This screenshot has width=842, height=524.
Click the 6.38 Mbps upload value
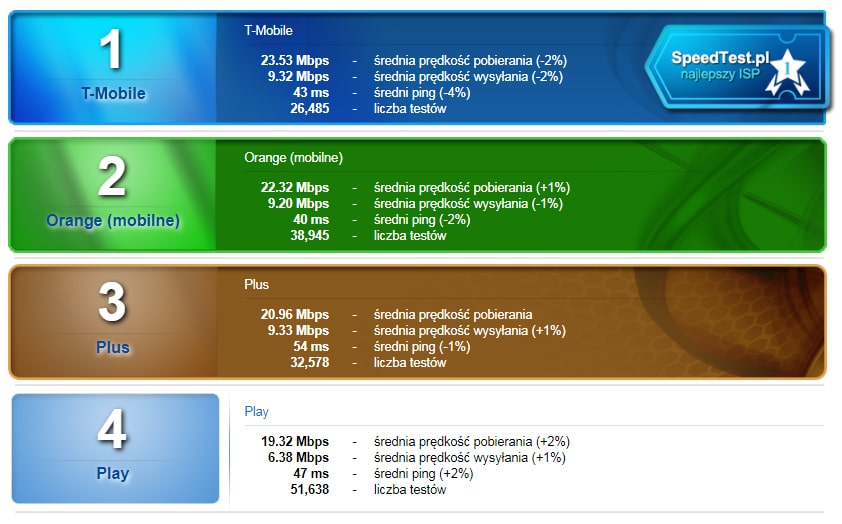(298, 457)
